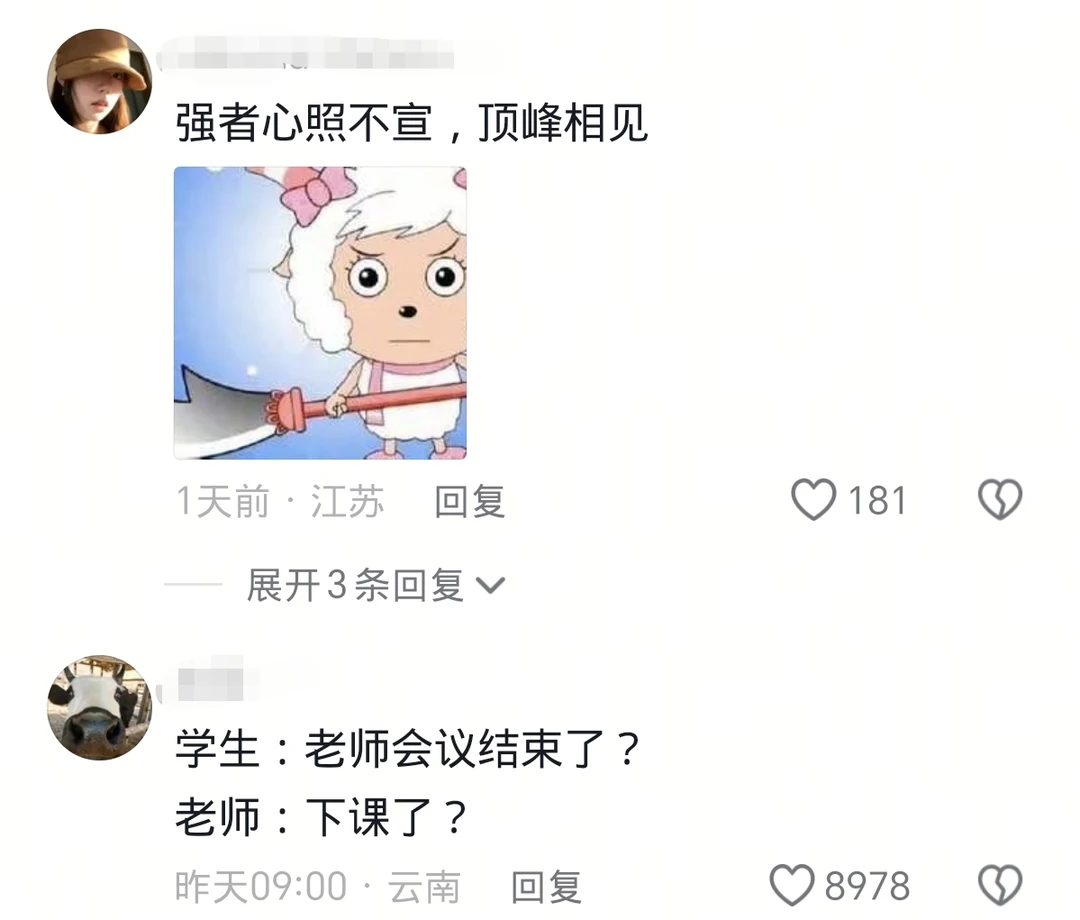Click the down chevron beside 展开3条回复
The image size is (1080, 920).
pos(490,585)
